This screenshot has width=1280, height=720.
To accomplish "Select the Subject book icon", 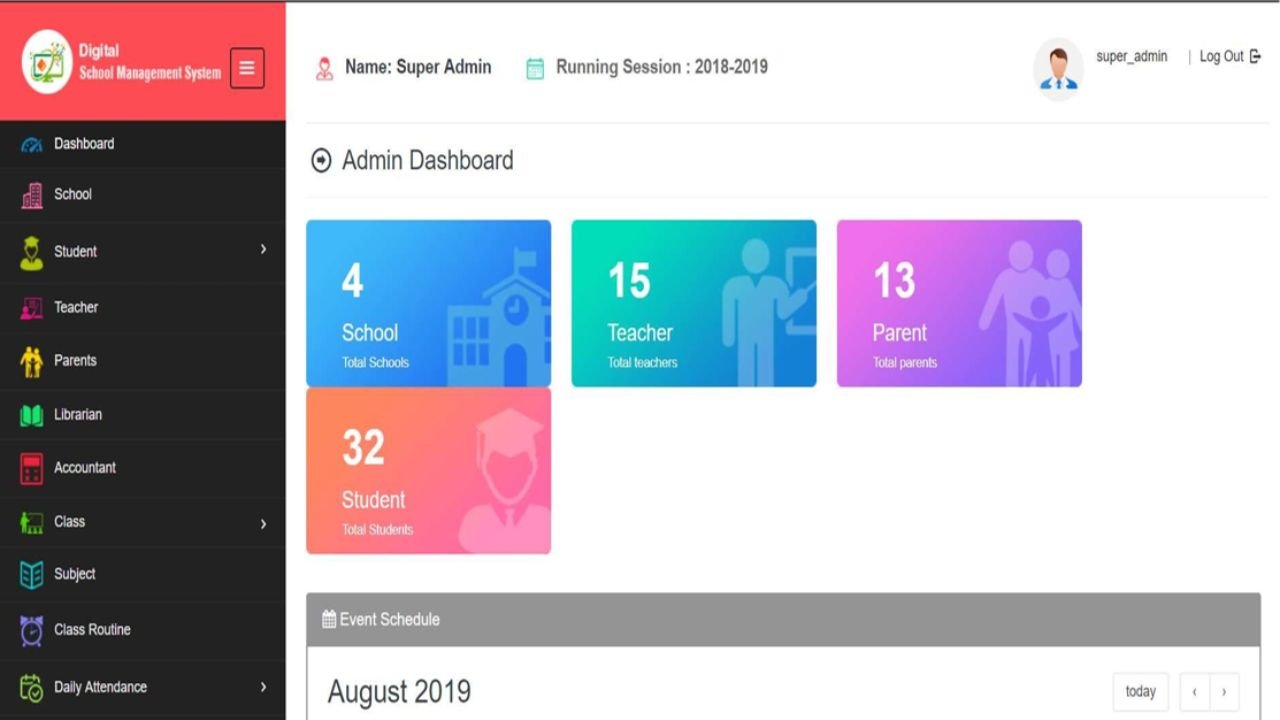I will [31, 575].
